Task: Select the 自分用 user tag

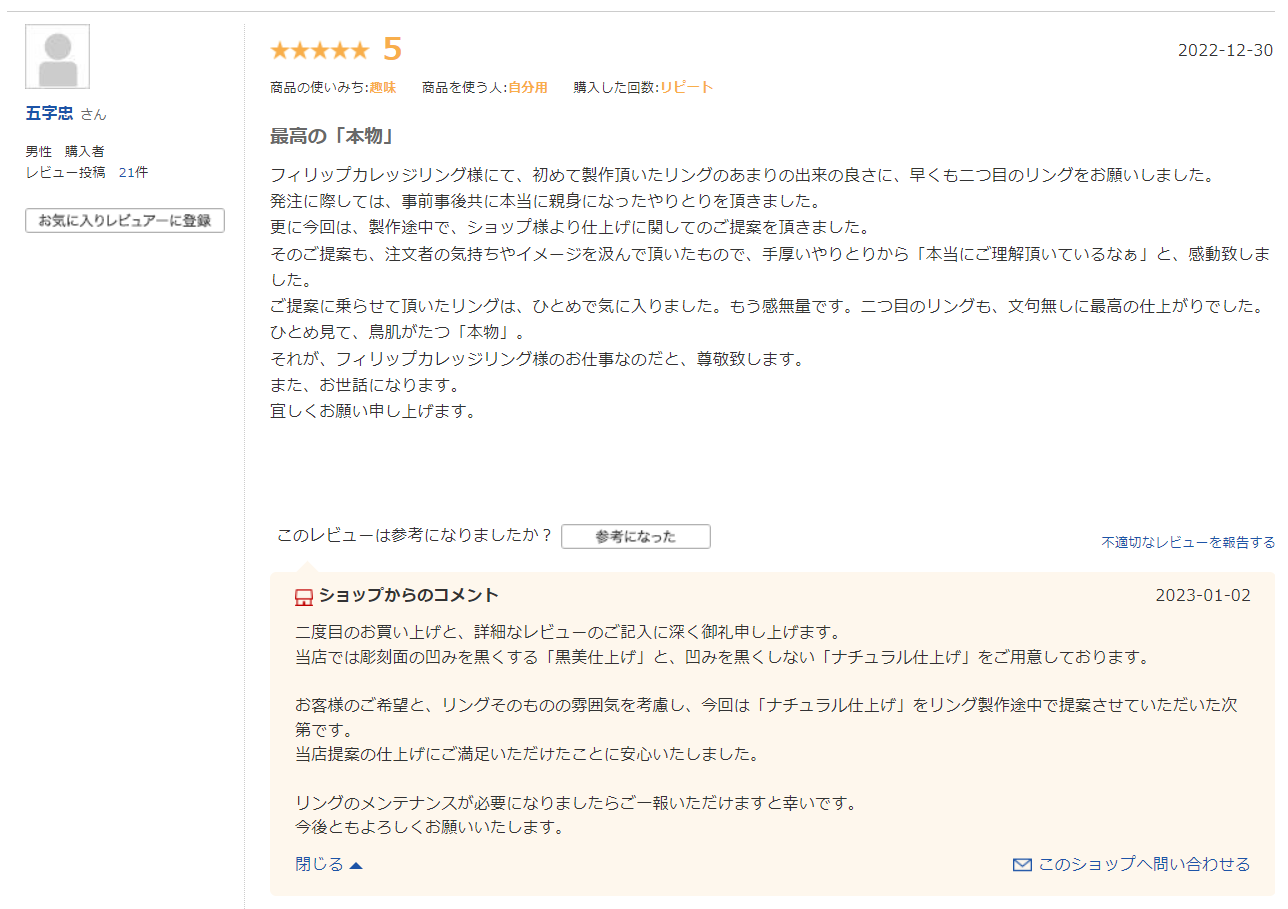Action: (x=528, y=88)
